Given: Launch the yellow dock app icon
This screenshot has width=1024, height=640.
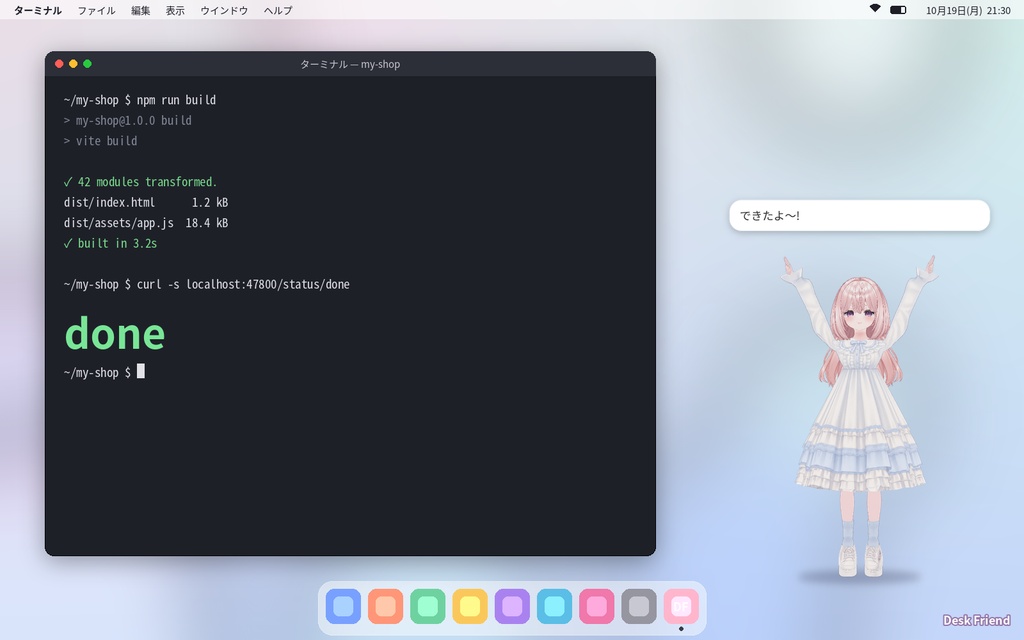Looking at the screenshot, I should [470, 606].
